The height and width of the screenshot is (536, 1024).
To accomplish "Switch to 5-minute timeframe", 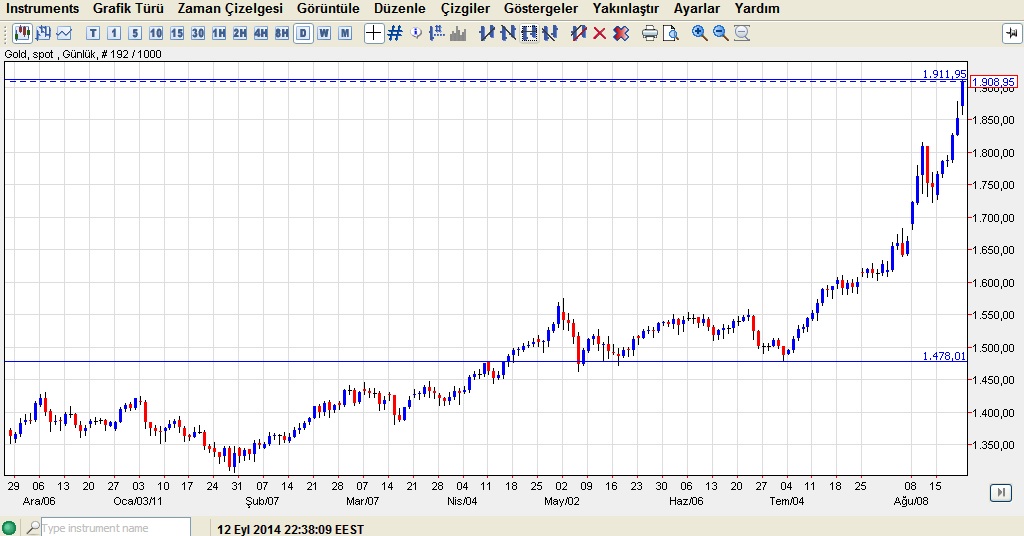I will (135, 33).
